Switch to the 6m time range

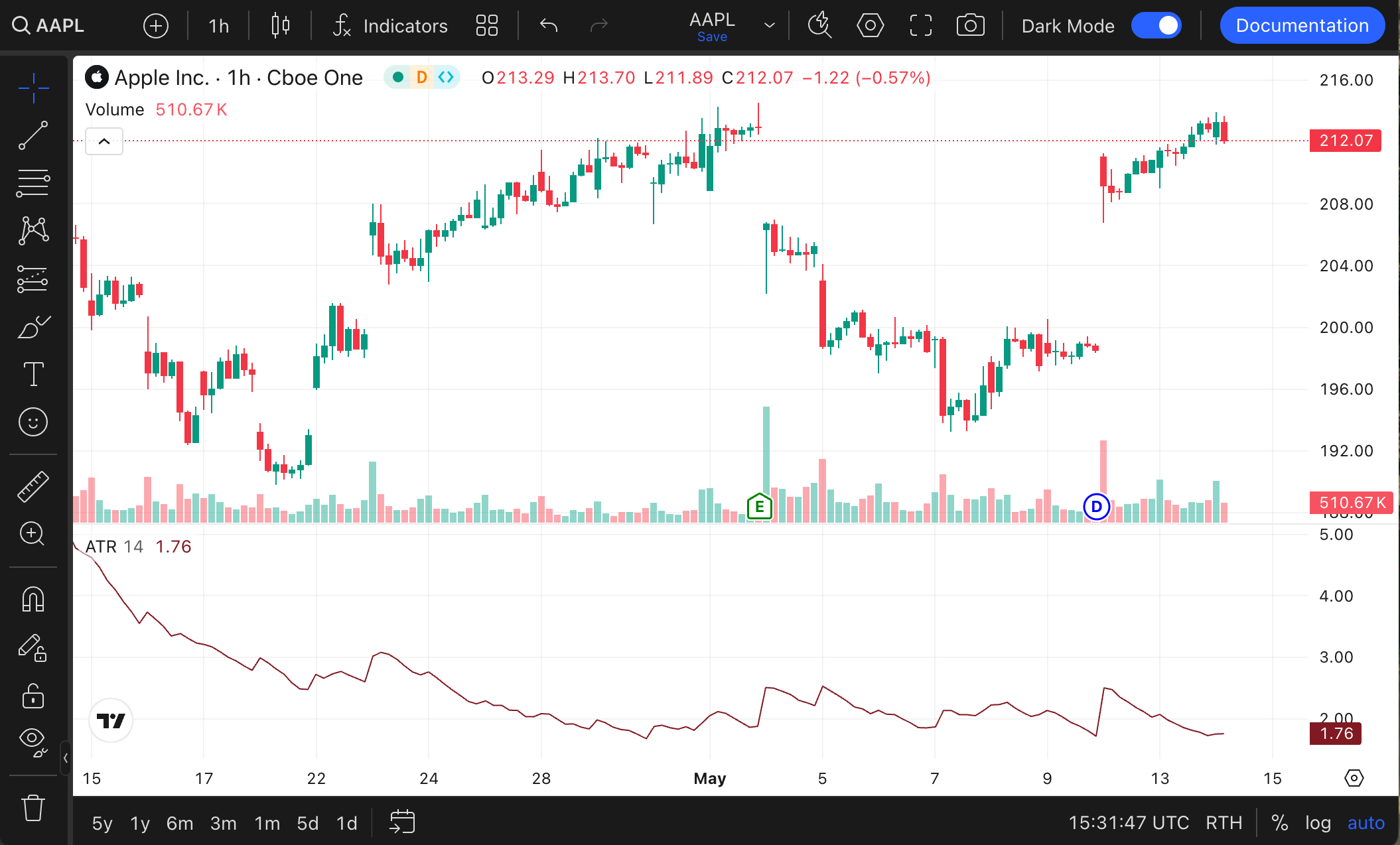point(179,823)
